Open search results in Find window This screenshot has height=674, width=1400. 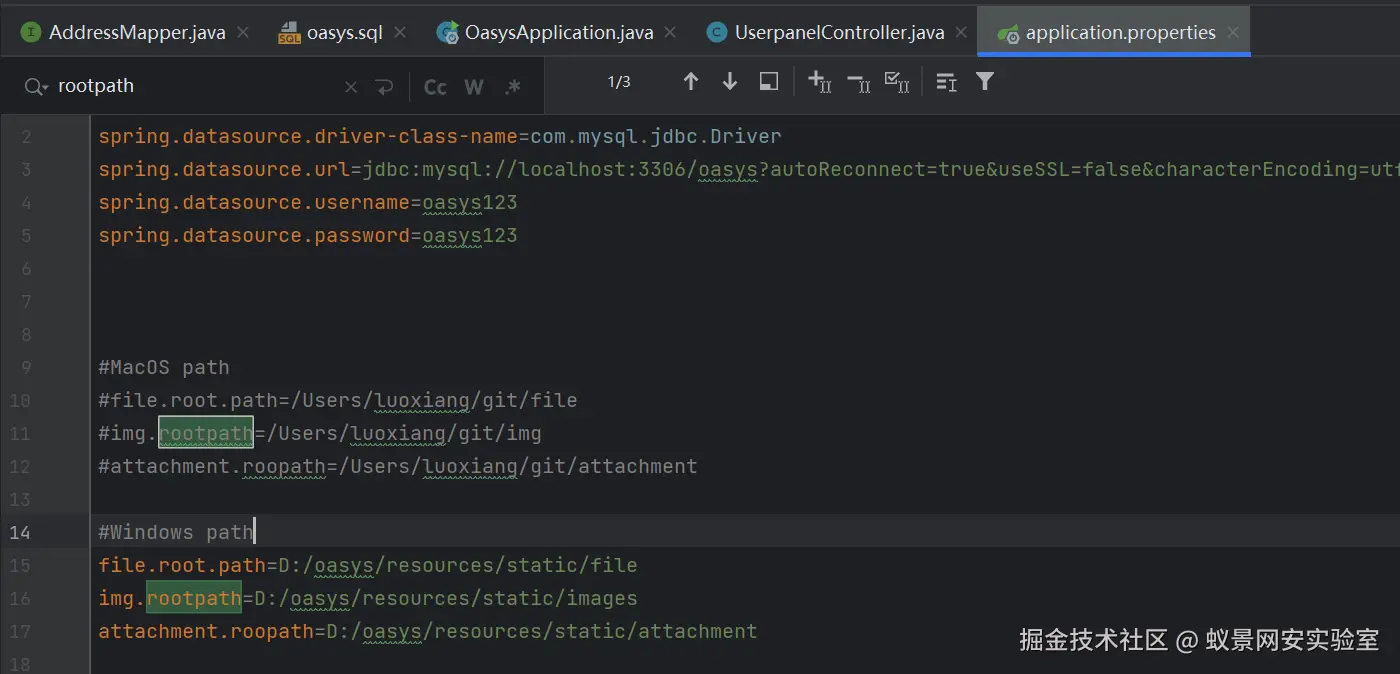pos(769,82)
